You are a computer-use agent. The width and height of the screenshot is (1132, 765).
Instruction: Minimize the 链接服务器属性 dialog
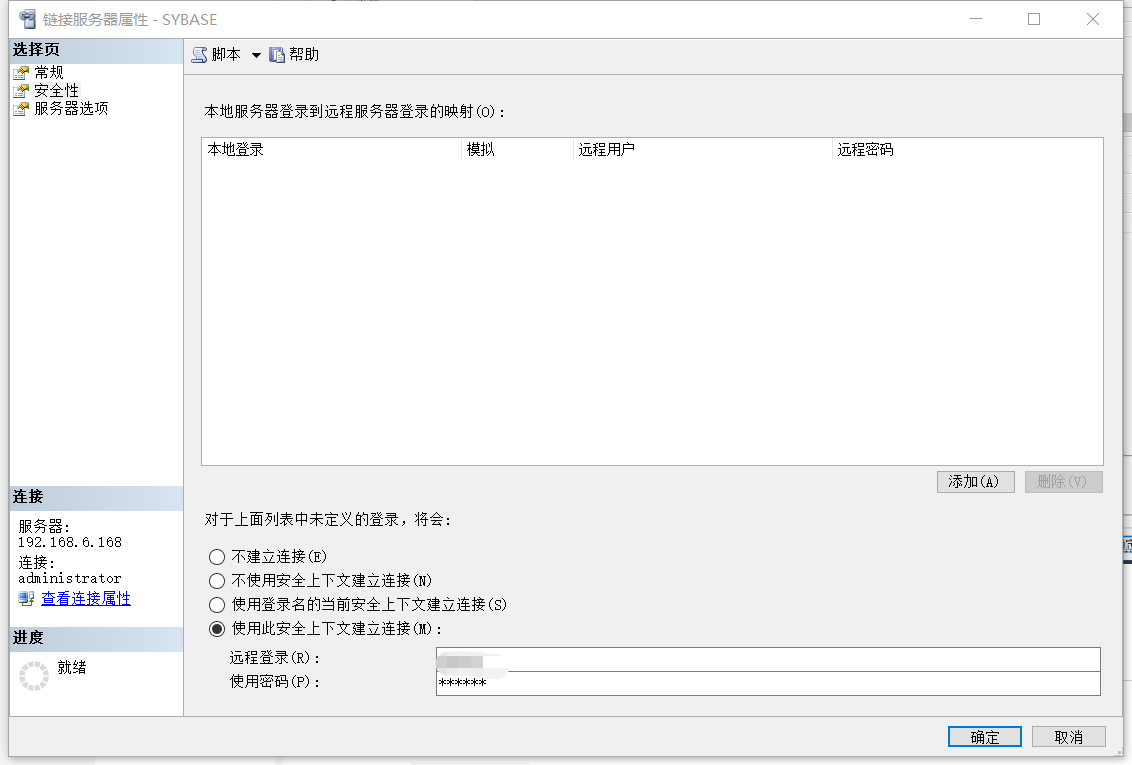(975, 19)
